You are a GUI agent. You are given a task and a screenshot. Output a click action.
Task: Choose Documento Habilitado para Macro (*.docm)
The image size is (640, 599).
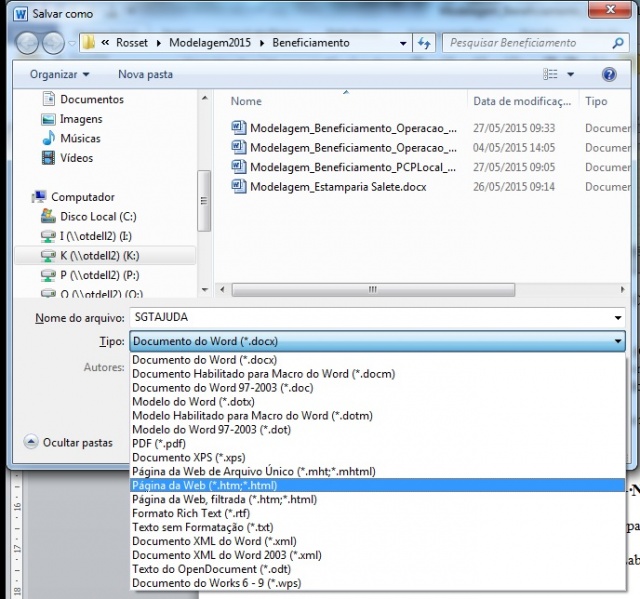(378, 374)
